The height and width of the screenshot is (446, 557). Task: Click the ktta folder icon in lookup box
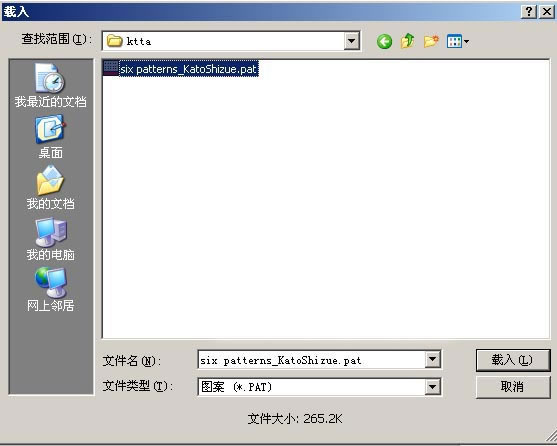tap(114, 40)
